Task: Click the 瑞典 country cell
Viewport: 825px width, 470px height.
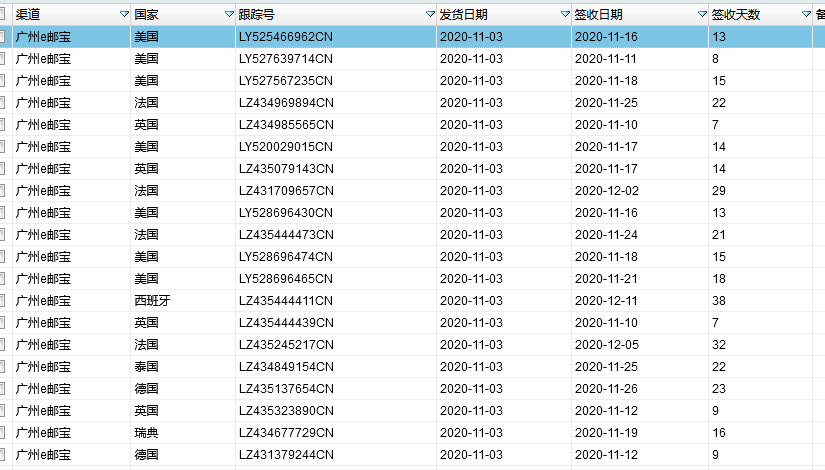Action: (x=146, y=432)
